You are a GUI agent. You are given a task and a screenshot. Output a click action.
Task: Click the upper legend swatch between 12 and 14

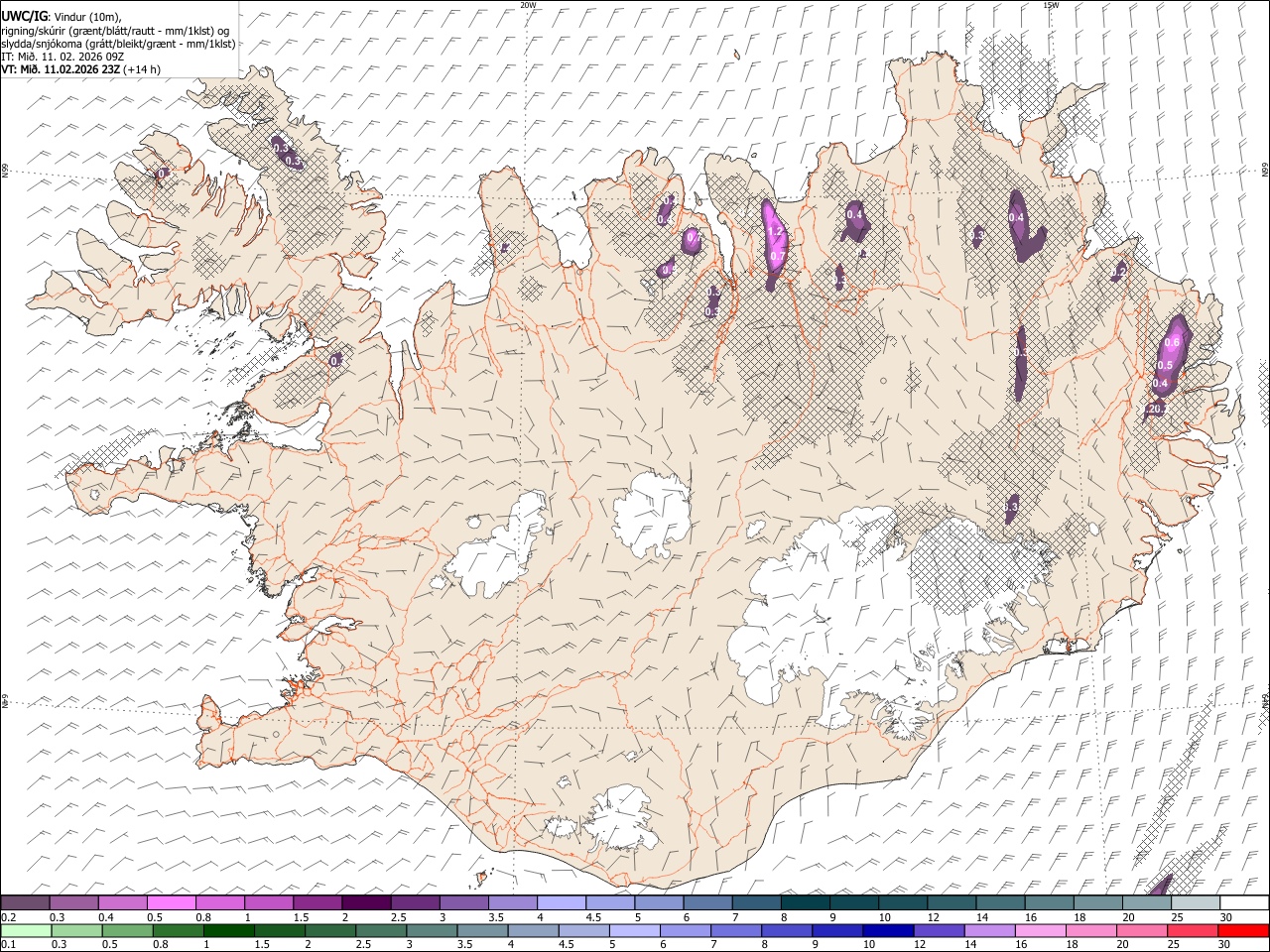coord(952,903)
